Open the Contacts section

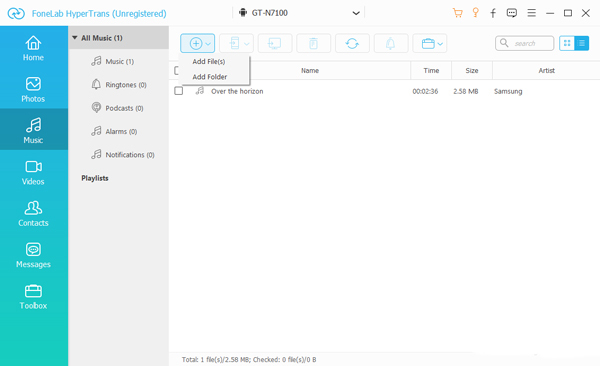34,213
